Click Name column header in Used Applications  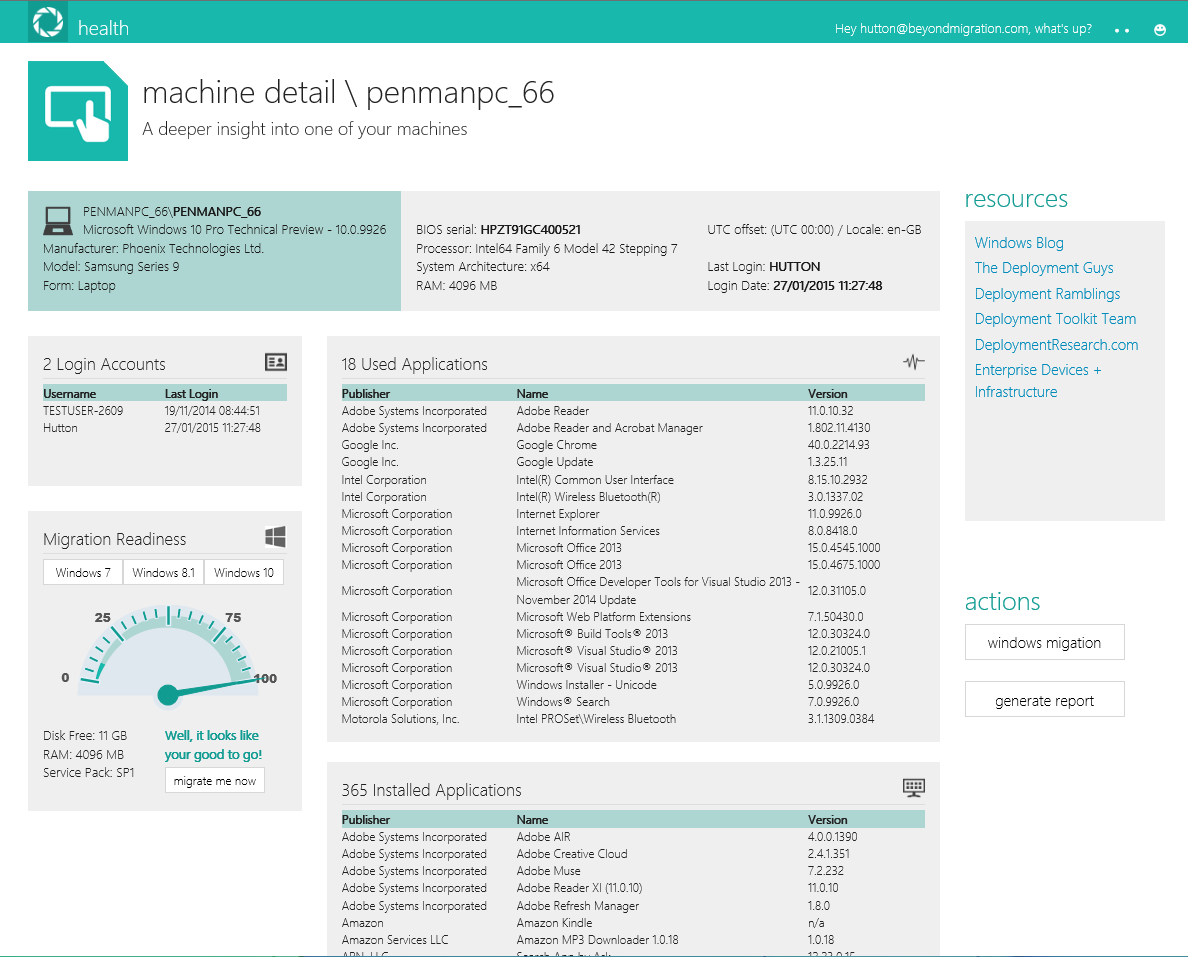coord(533,394)
